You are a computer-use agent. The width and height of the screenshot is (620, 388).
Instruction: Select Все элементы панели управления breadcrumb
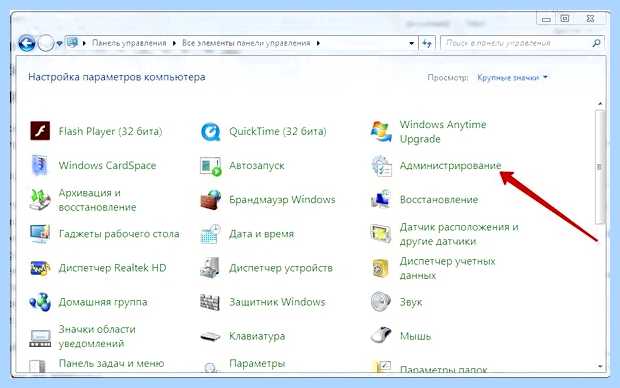coord(246,43)
